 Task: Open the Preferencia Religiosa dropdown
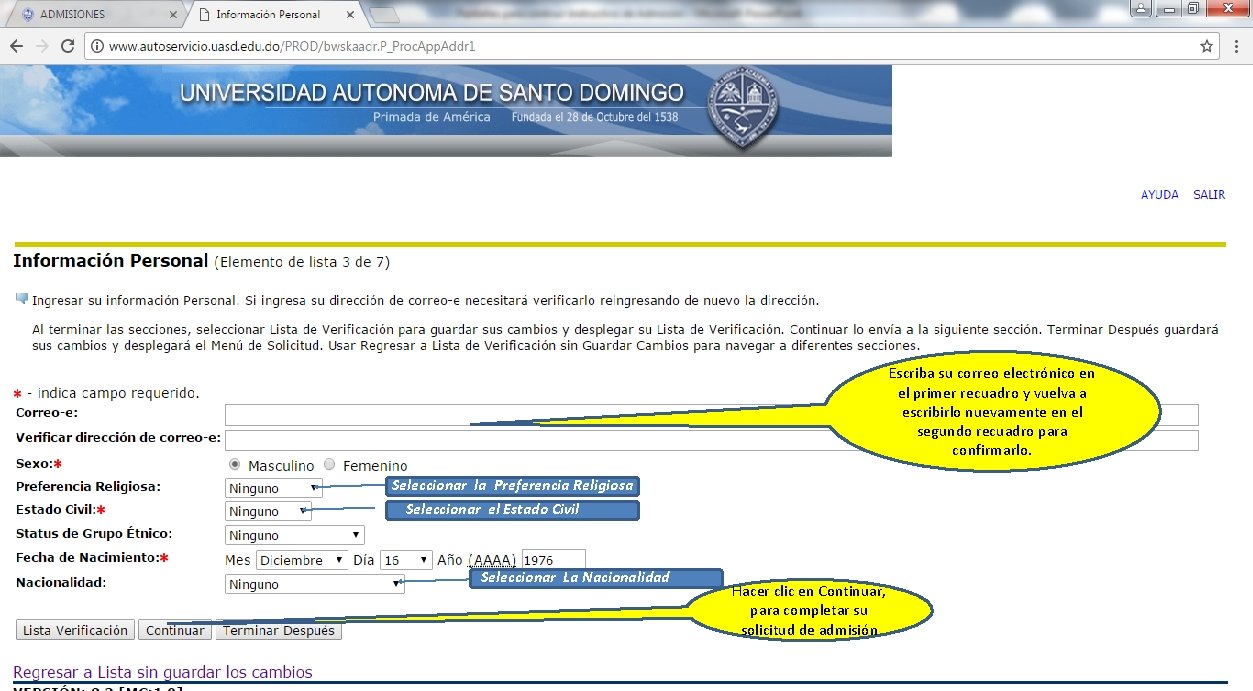click(274, 488)
